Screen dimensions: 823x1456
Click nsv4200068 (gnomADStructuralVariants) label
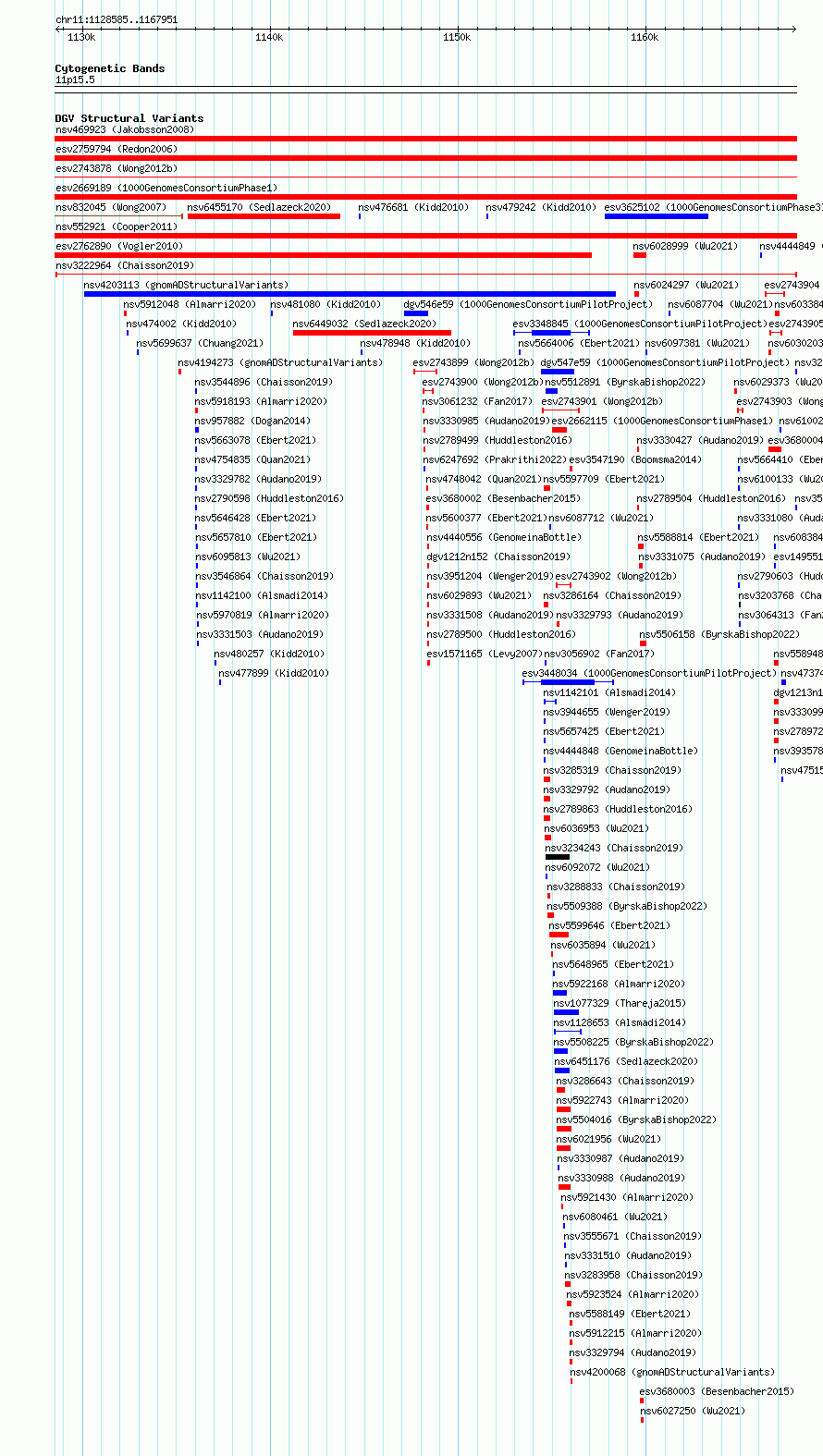[672, 1372]
